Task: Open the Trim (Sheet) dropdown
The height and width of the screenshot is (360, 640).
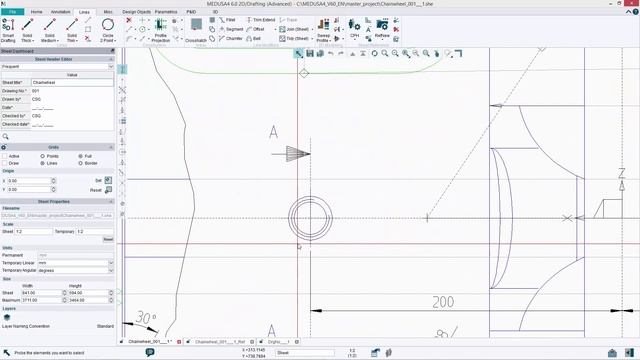Action: point(313,39)
